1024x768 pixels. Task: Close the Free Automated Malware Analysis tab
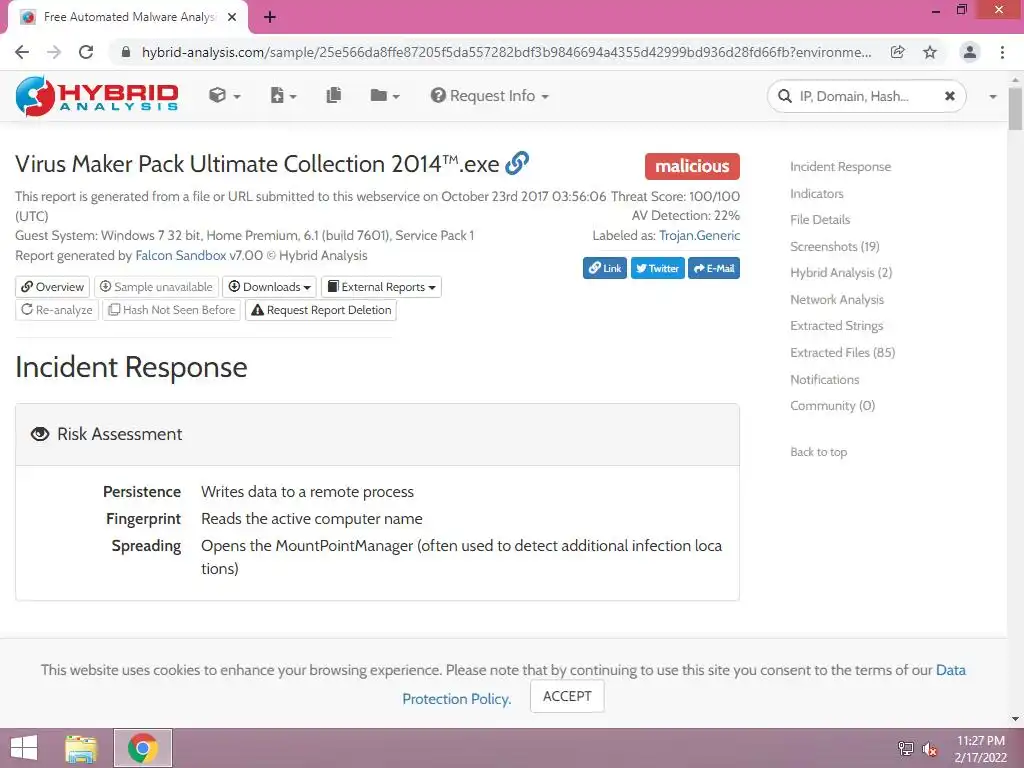click(x=232, y=17)
